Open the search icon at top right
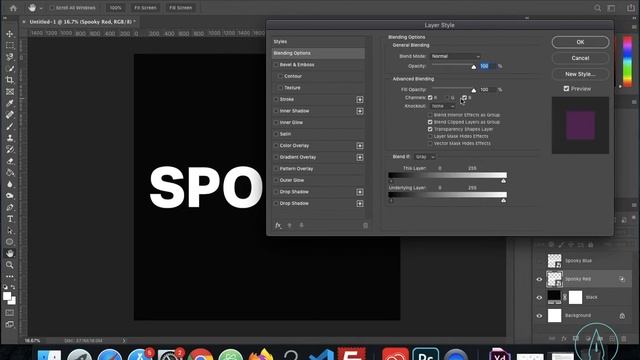The image size is (640, 360). [x=597, y=8]
